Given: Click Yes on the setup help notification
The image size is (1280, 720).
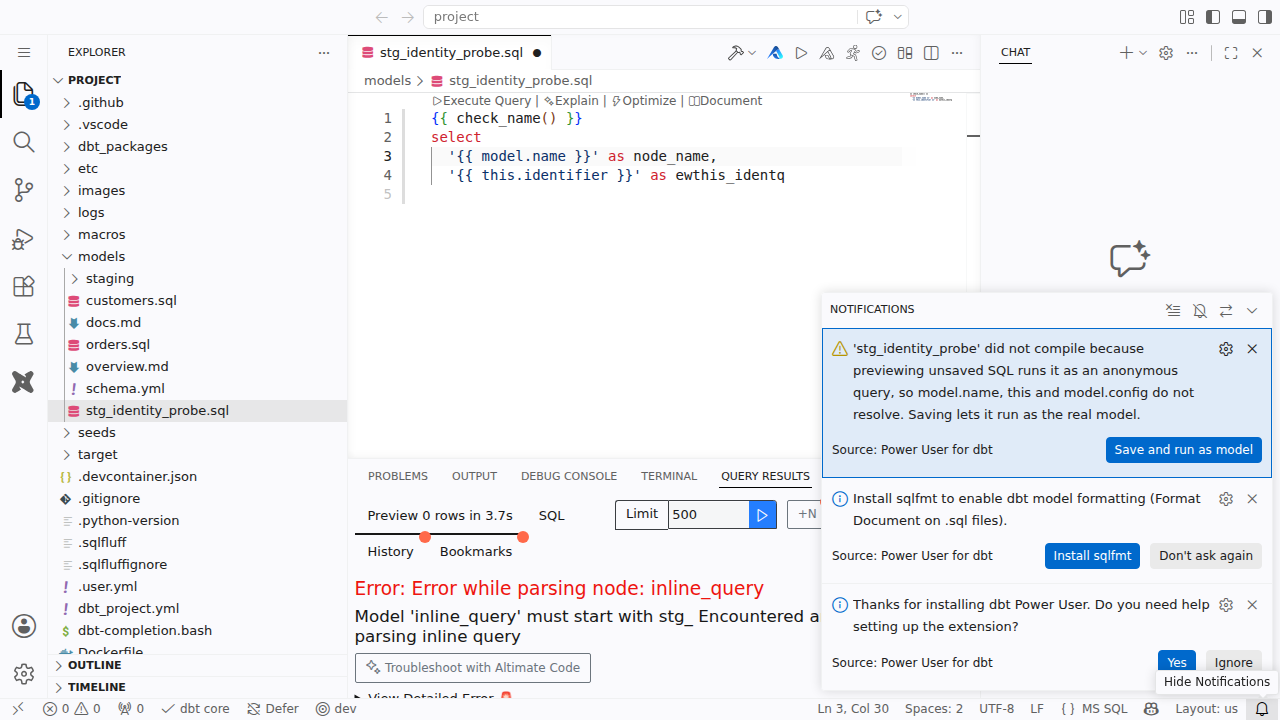Looking at the screenshot, I should point(1177,662).
